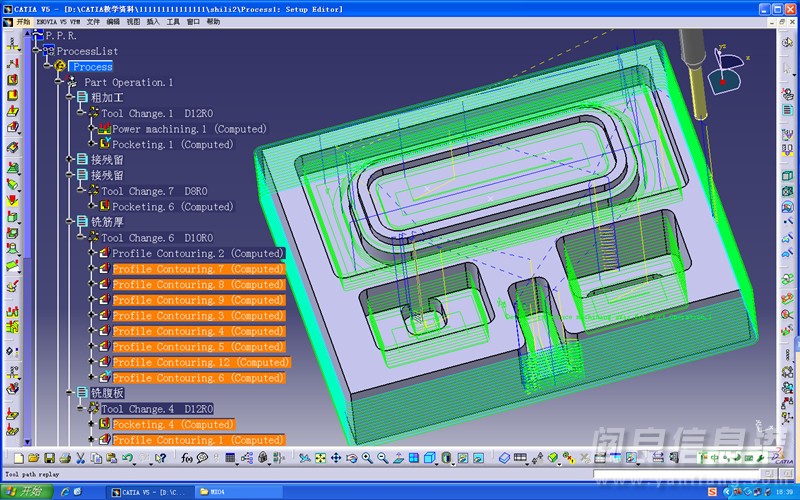Select Pocketing.6 (Computed) operation

click(172, 207)
